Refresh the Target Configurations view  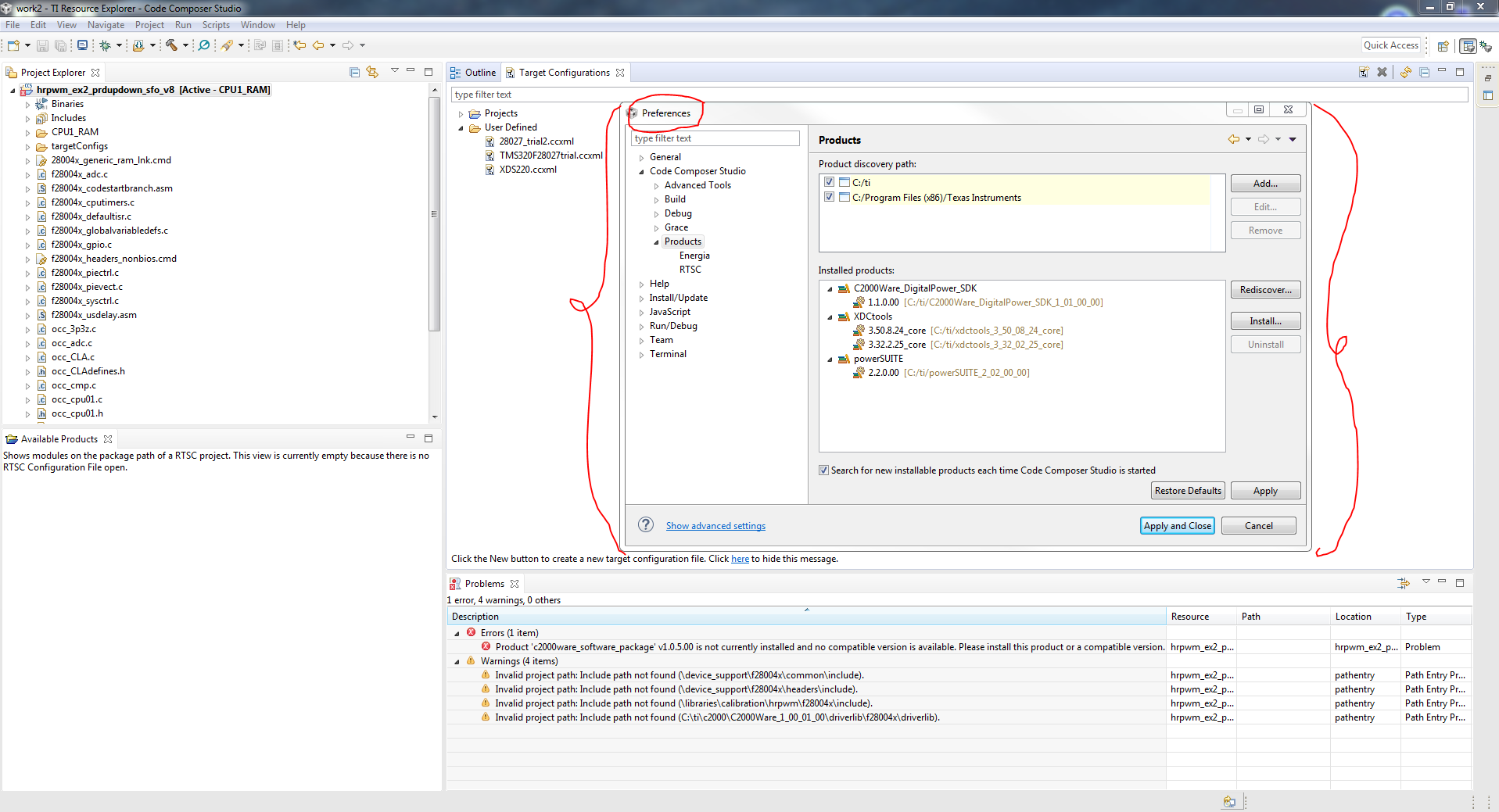click(x=1405, y=73)
